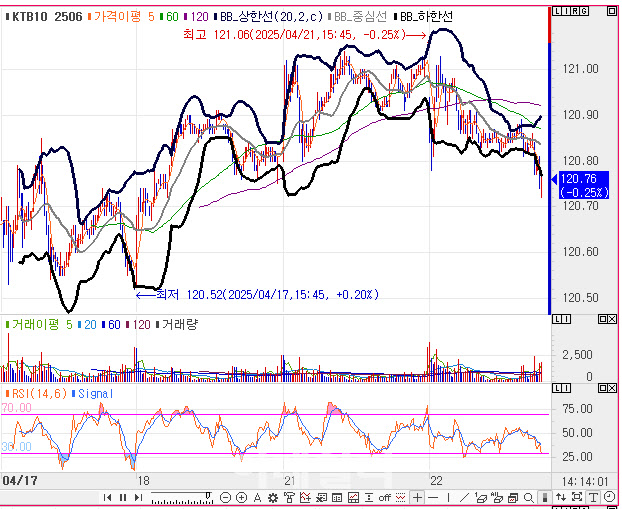Select the horizontal line drawing tool
Image resolution: width=622 pixels, height=509 pixels.
433,497
